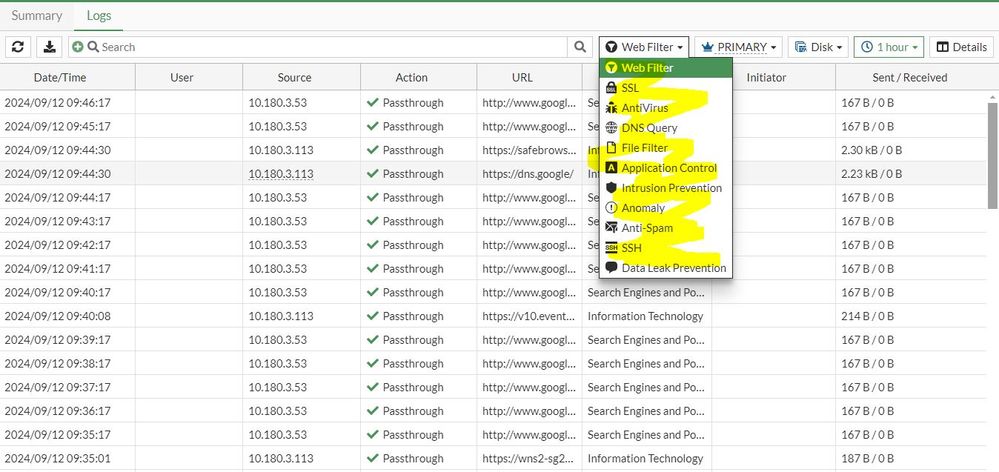The width and height of the screenshot is (999, 472).
Task: Select Data Leak Prevention log type
Action: point(666,268)
